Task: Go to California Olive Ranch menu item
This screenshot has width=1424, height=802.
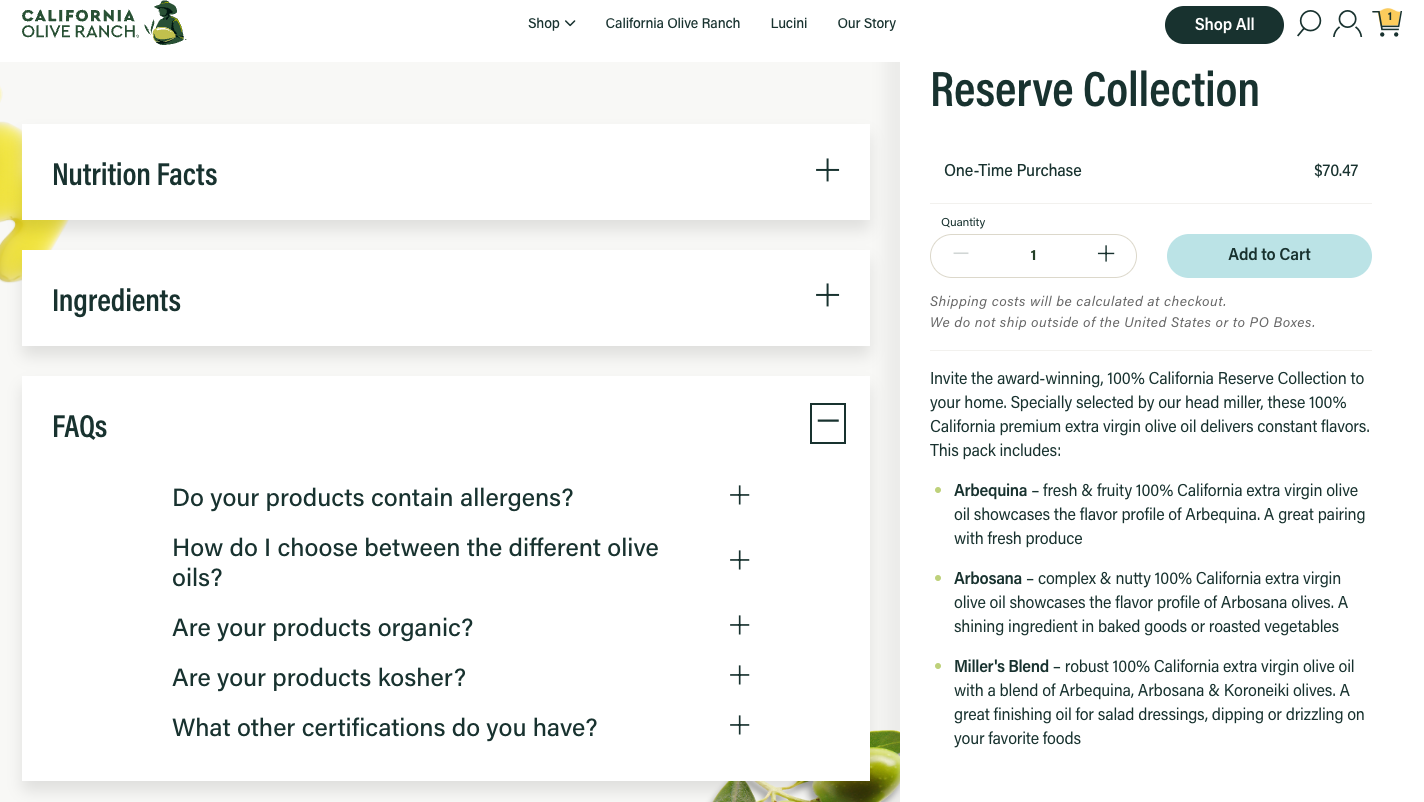Action: (672, 23)
